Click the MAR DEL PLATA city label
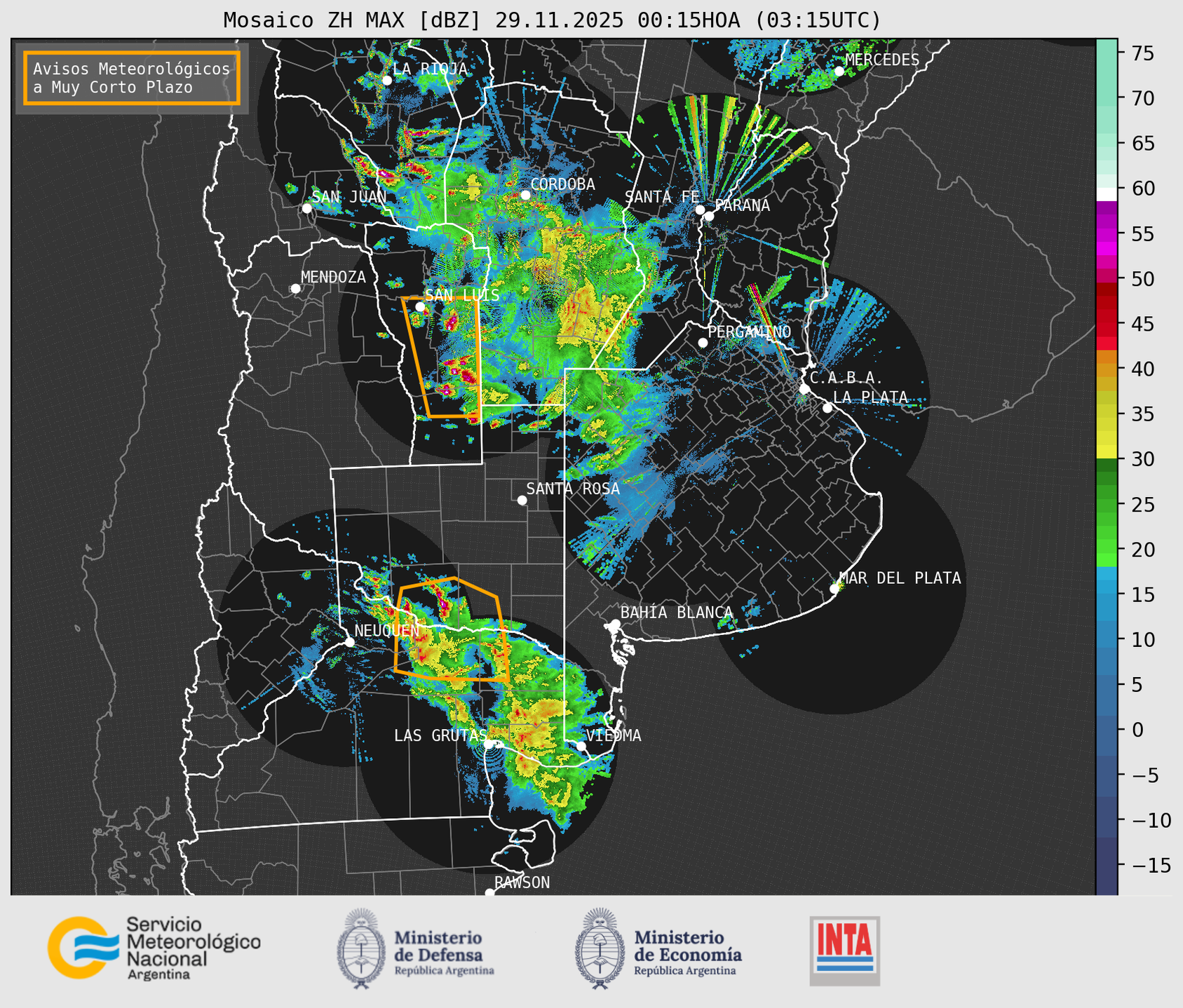1183x1008 pixels. [x=900, y=578]
